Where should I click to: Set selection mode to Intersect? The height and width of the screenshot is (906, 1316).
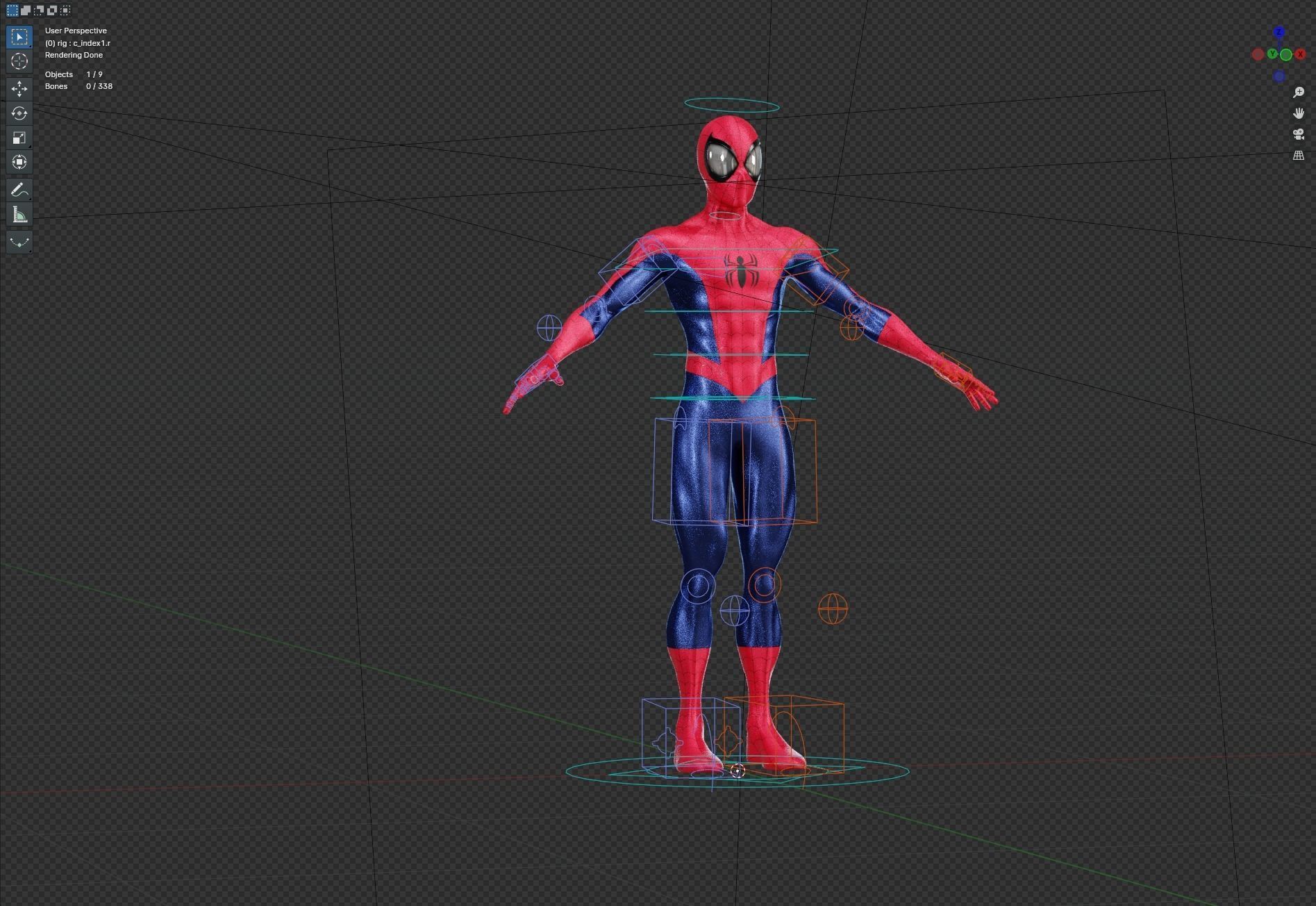click(x=65, y=10)
